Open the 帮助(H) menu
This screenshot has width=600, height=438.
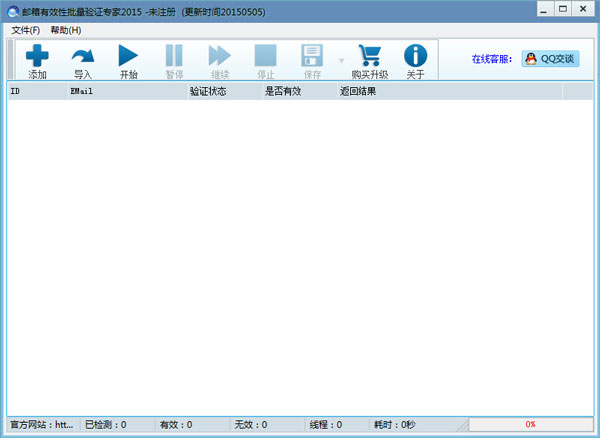point(66,30)
